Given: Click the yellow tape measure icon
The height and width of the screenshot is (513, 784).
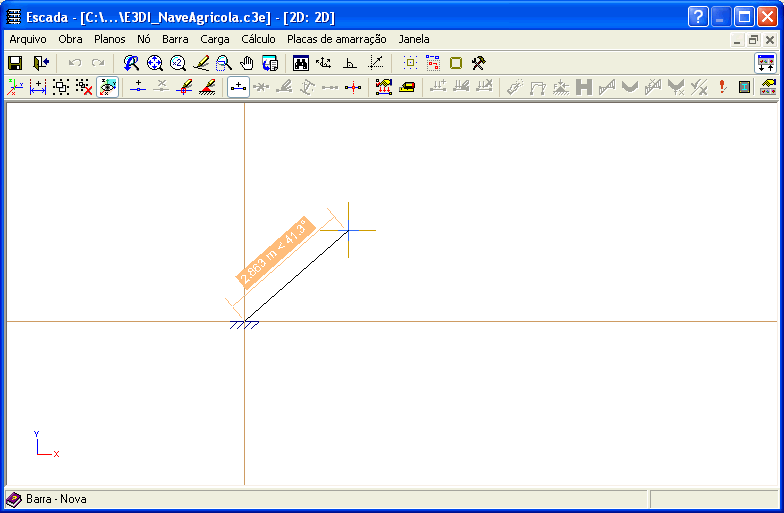Looking at the screenshot, I should (407, 87).
